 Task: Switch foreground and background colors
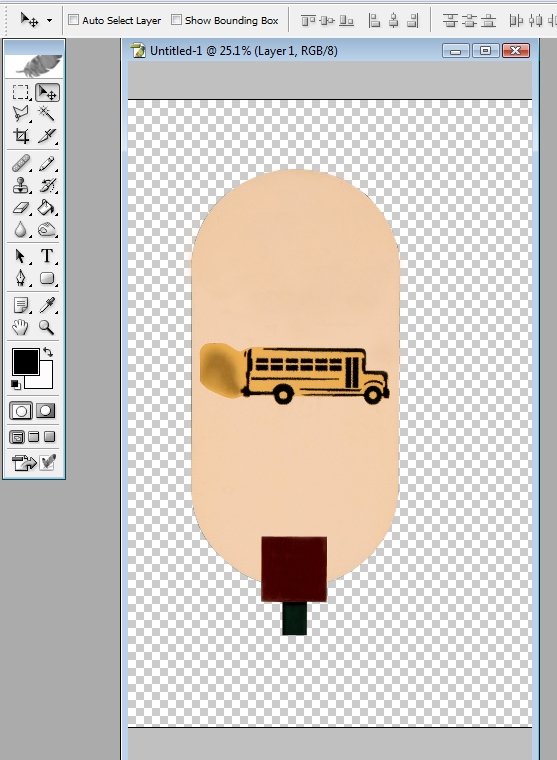pyautogui.click(x=48, y=352)
